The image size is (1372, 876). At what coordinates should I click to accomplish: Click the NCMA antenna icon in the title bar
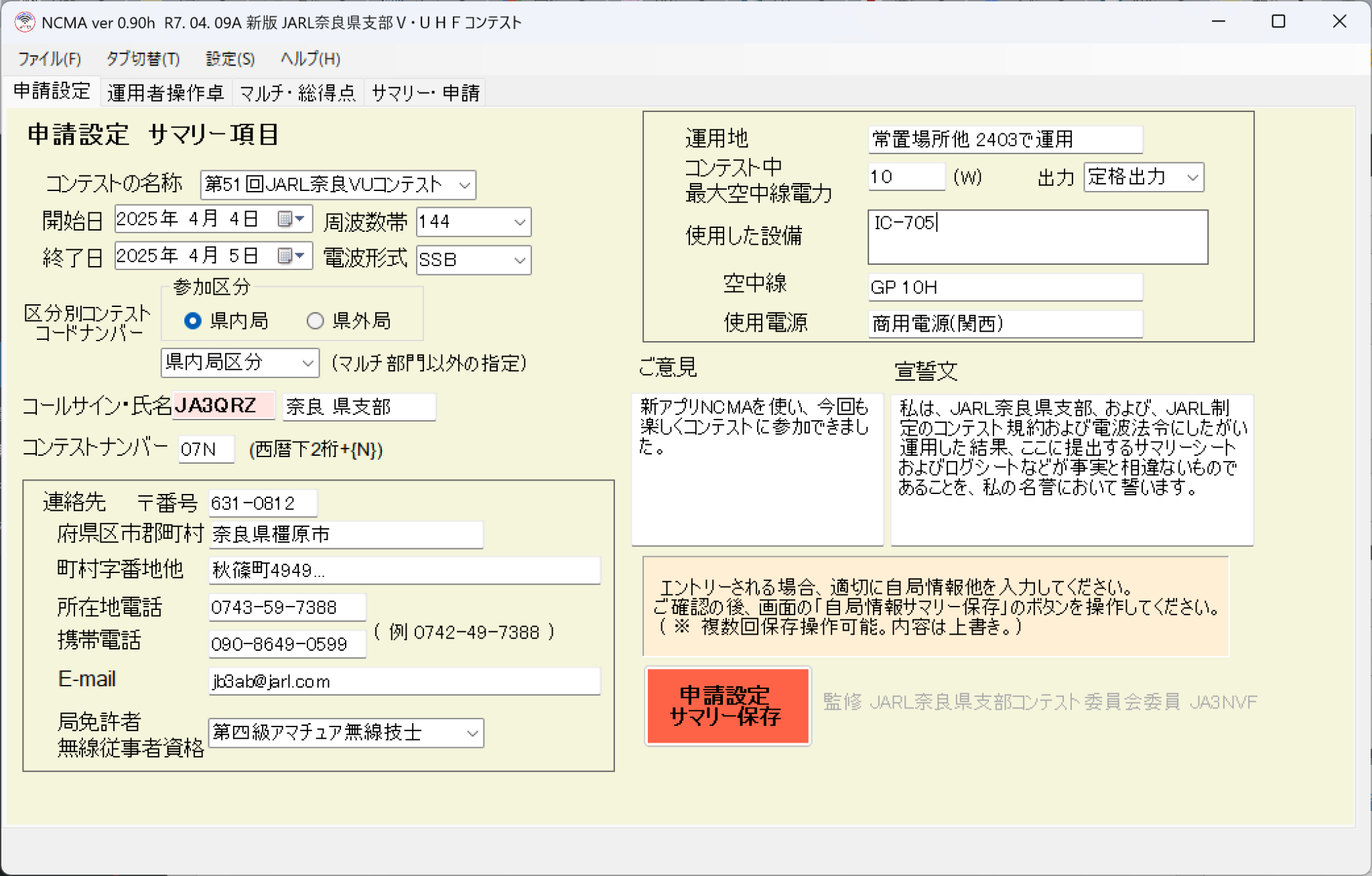pos(25,21)
